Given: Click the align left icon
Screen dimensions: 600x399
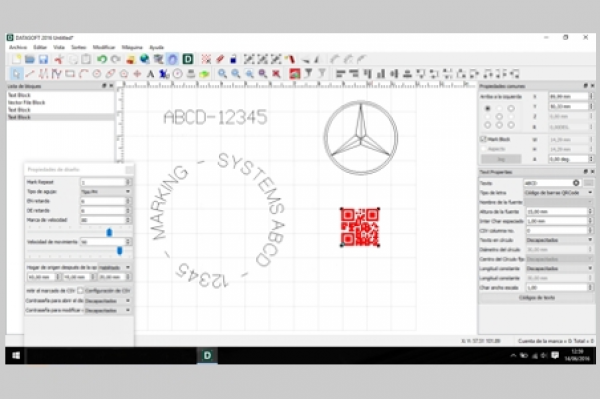Looking at the screenshot, I should 340,73.
